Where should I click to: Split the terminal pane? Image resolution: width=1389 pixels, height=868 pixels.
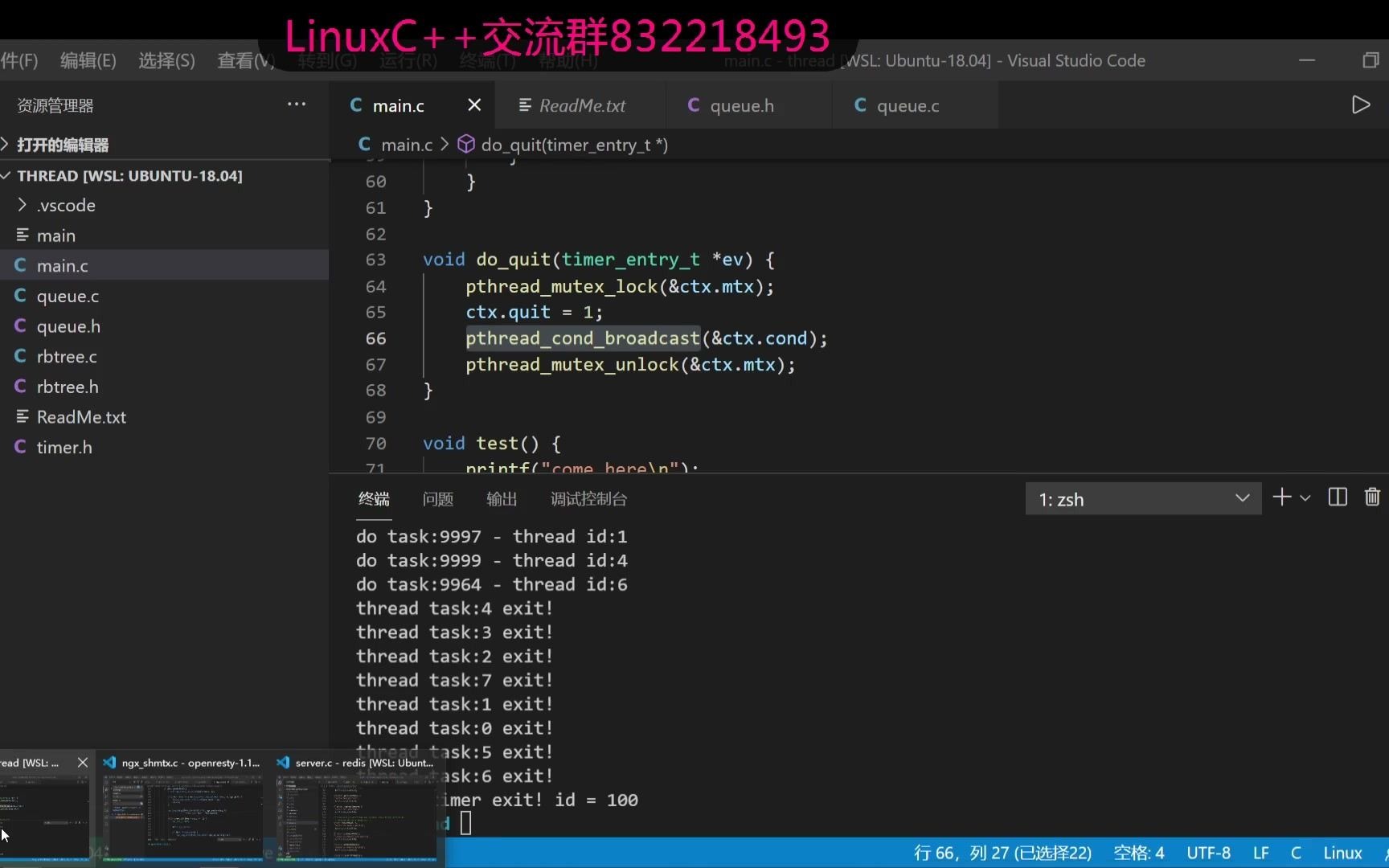[x=1337, y=497]
